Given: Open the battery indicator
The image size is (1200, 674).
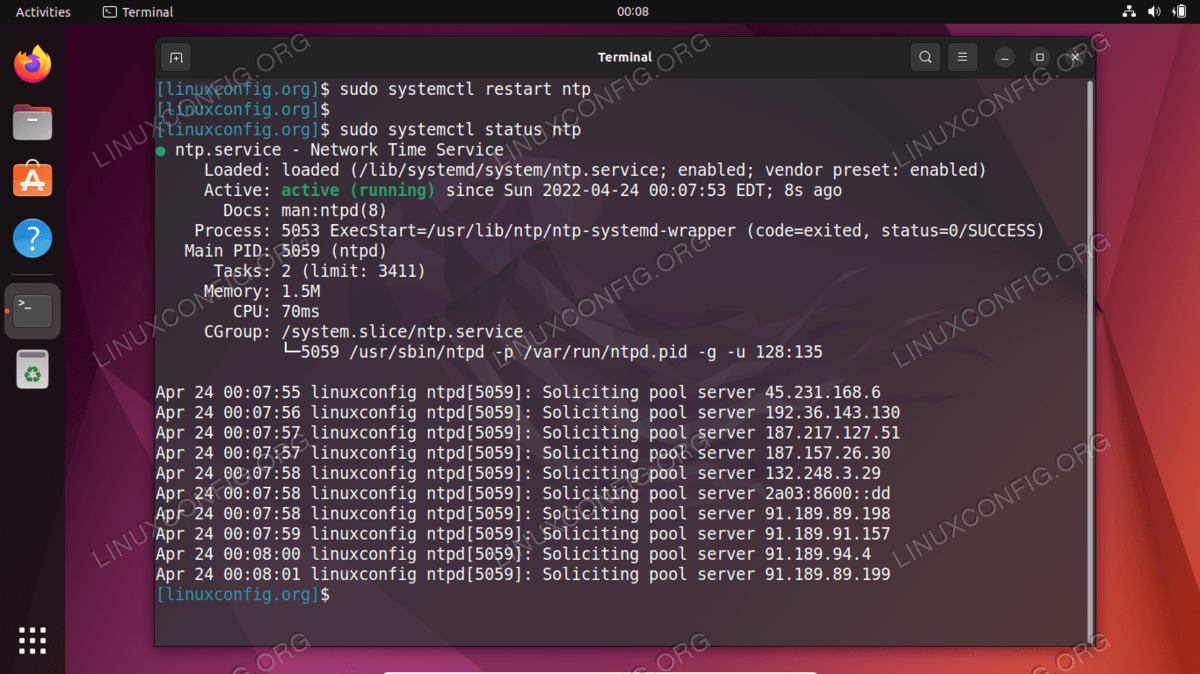Looking at the screenshot, I should coord(1178,12).
